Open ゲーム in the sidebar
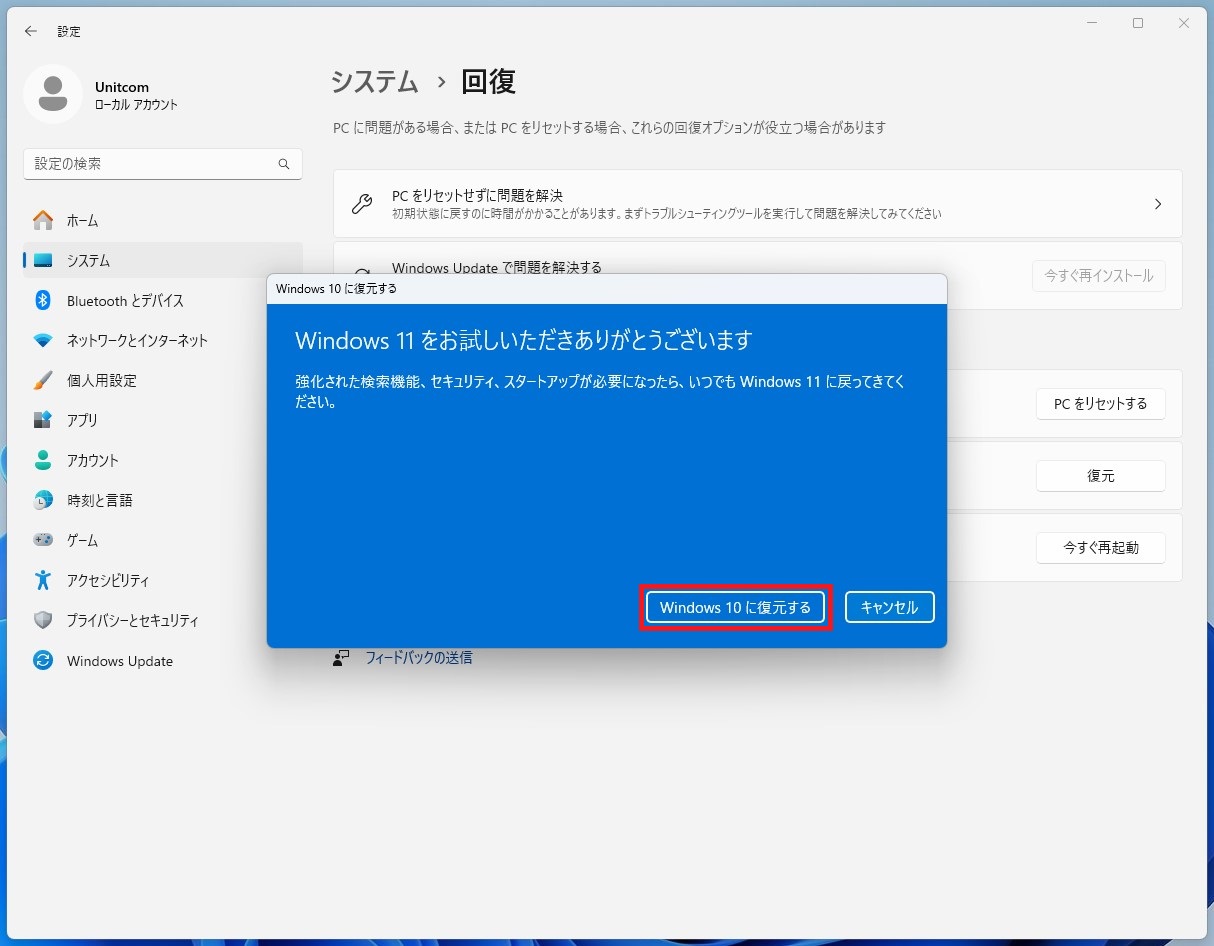Image resolution: width=1214 pixels, height=946 pixels. (82, 540)
